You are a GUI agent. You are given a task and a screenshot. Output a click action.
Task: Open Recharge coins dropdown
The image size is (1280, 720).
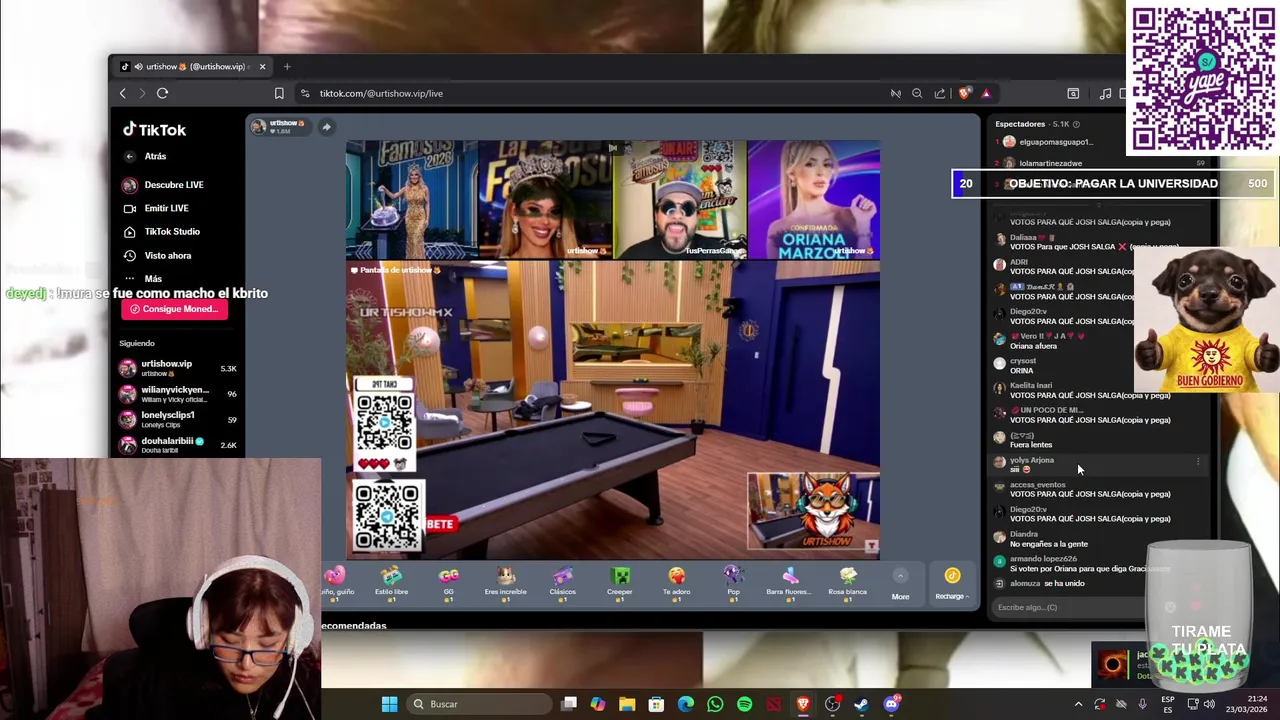pos(952,584)
